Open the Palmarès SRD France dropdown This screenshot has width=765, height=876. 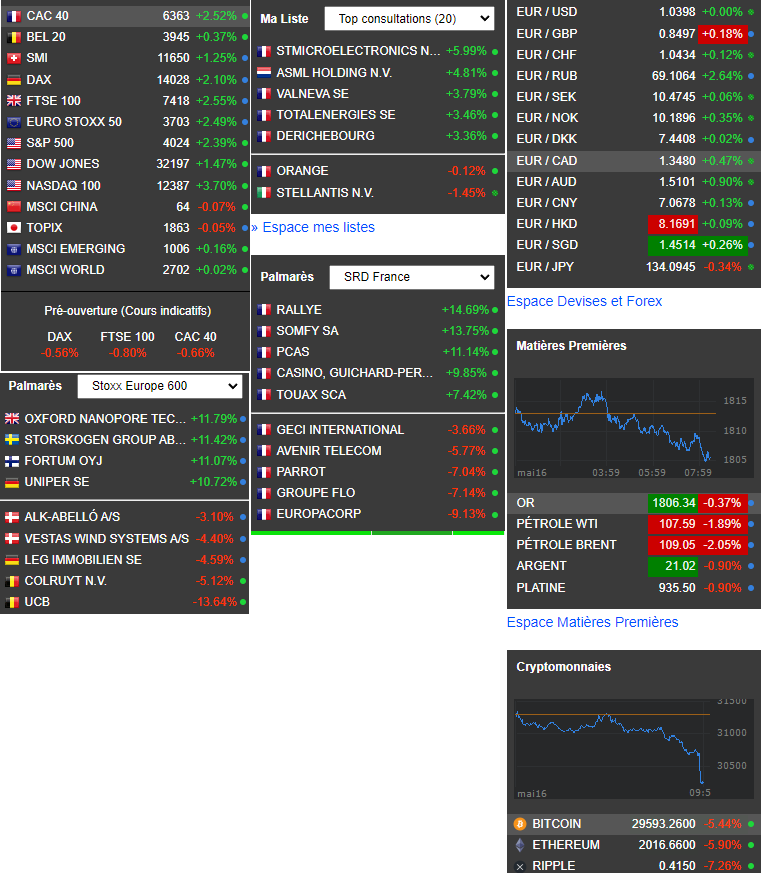point(412,277)
